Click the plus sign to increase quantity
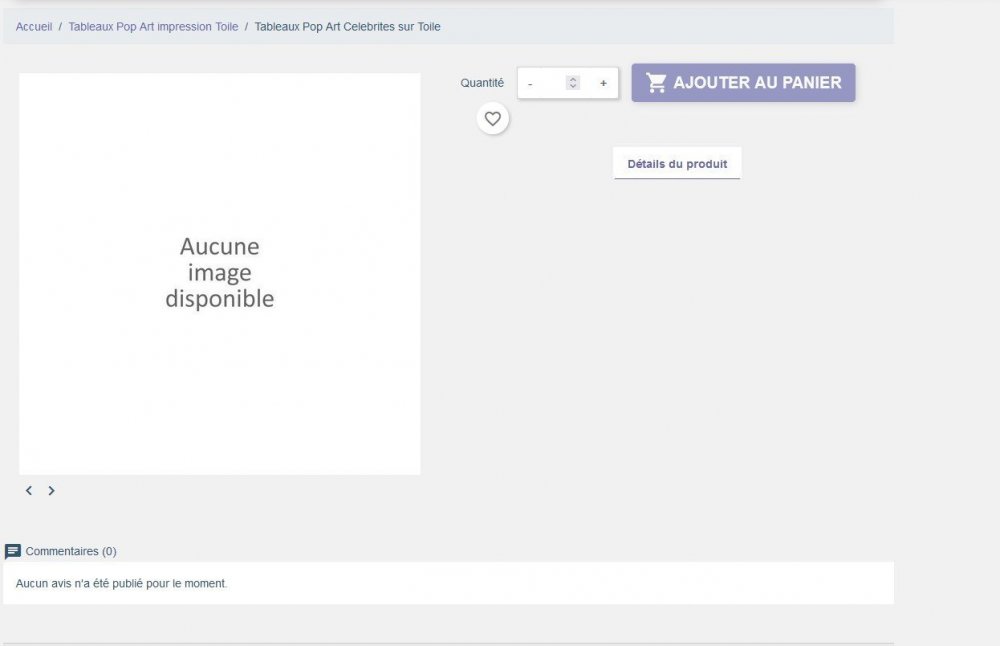 click(603, 83)
